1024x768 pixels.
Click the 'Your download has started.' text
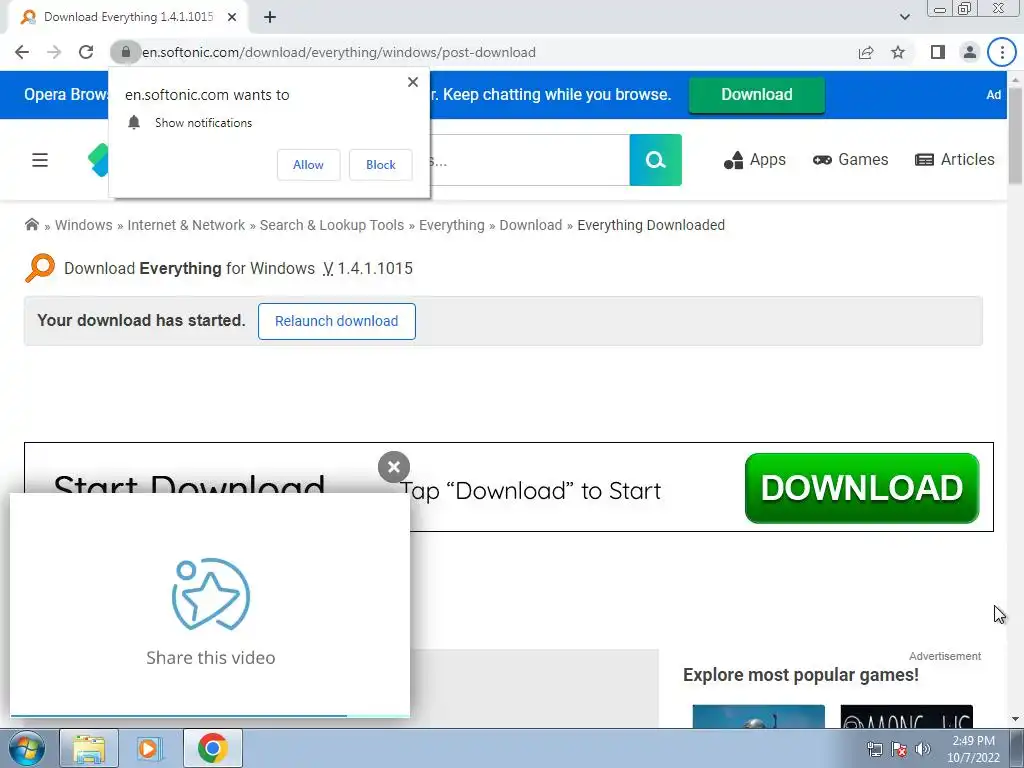pyautogui.click(x=141, y=321)
